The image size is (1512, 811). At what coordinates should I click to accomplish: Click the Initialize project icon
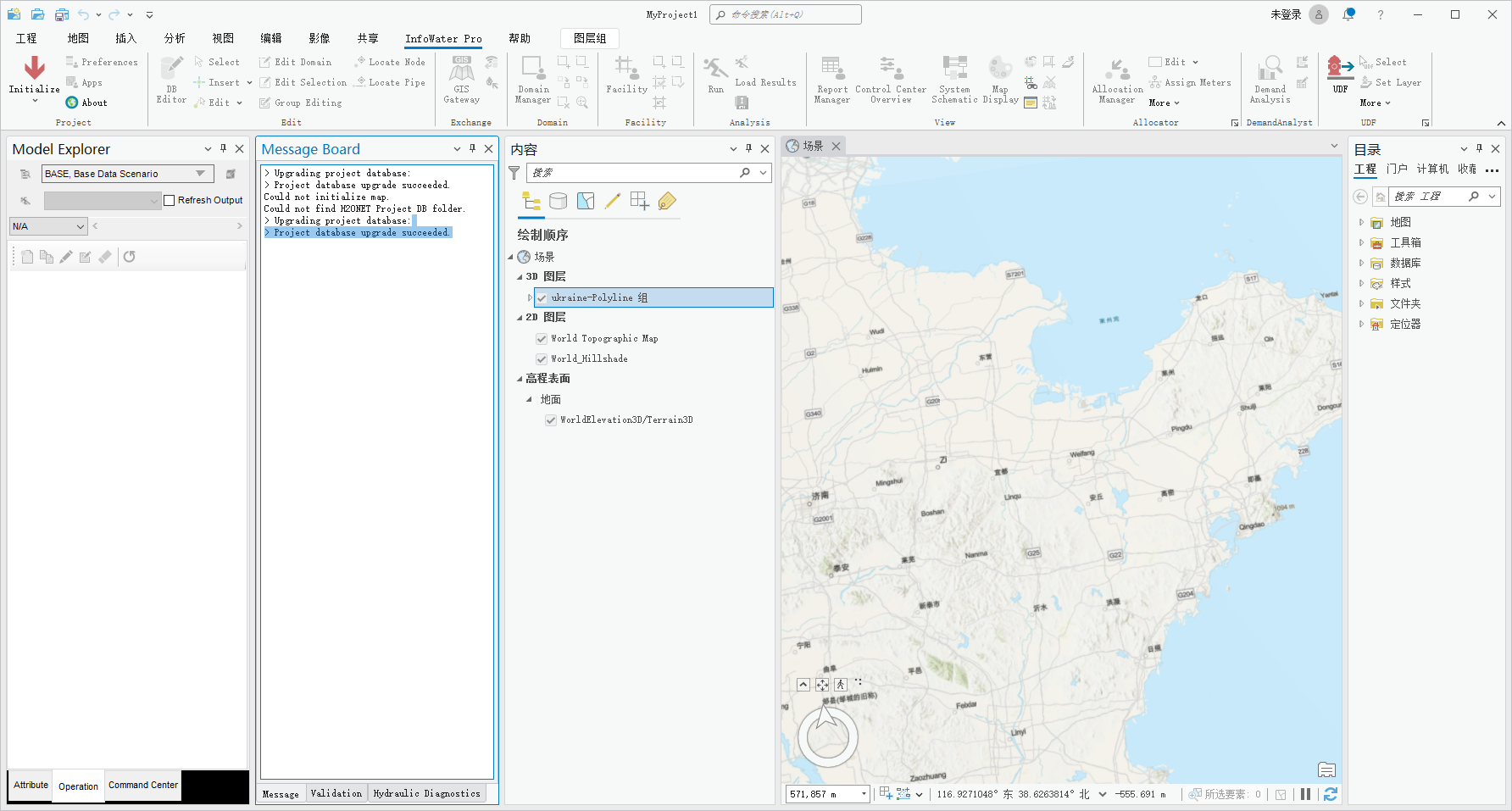coord(34,69)
